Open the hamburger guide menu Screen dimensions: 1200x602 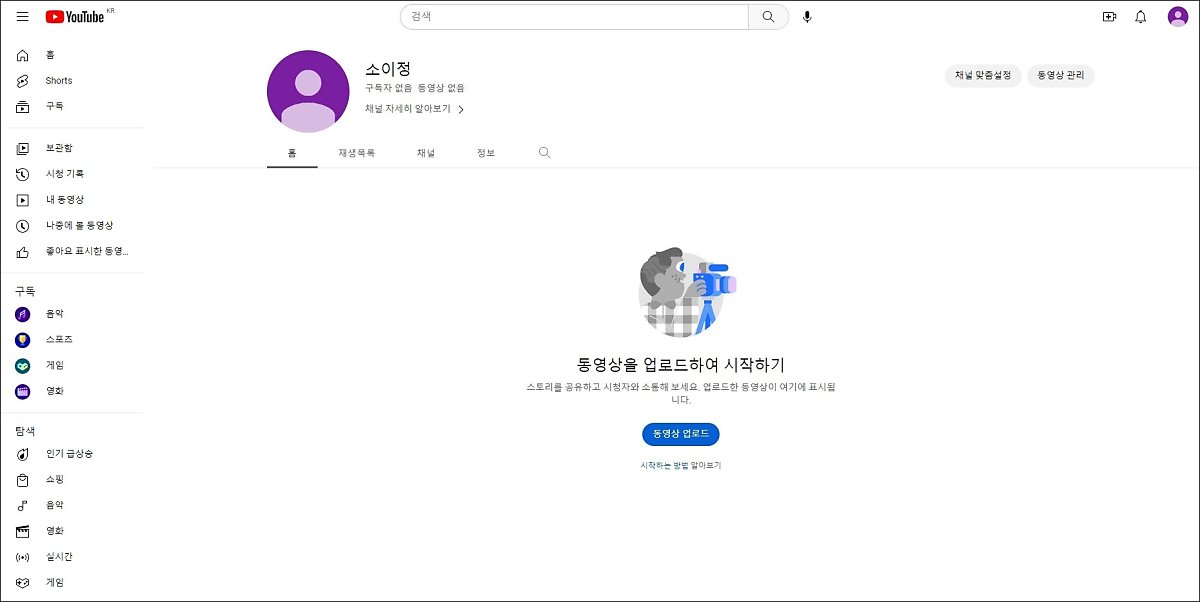pyautogui.click(x=22, y=17)
